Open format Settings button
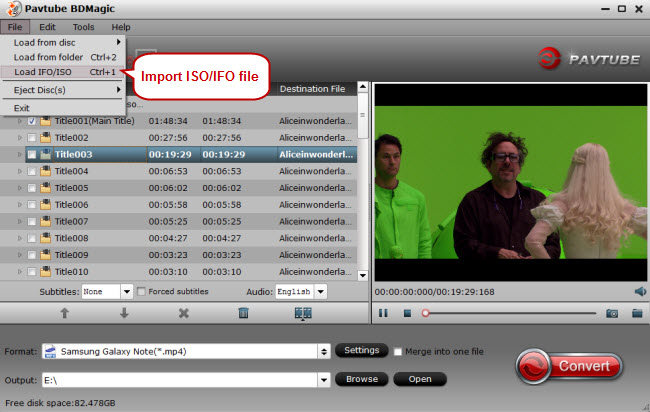650x412 pixels. (361, 350)
